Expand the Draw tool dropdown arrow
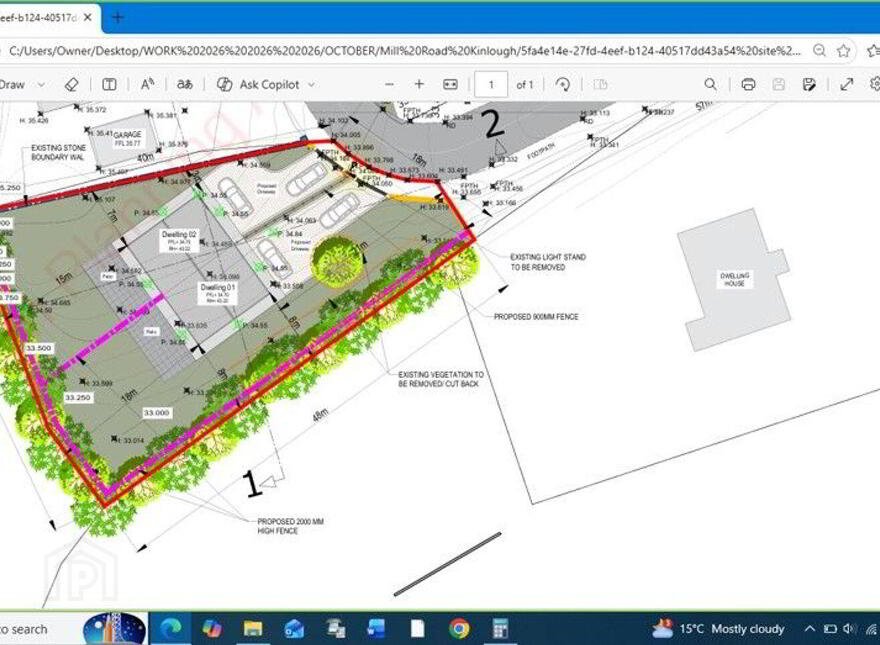The height and width of the screenshot is (645, 880). (x=41, y=85)
